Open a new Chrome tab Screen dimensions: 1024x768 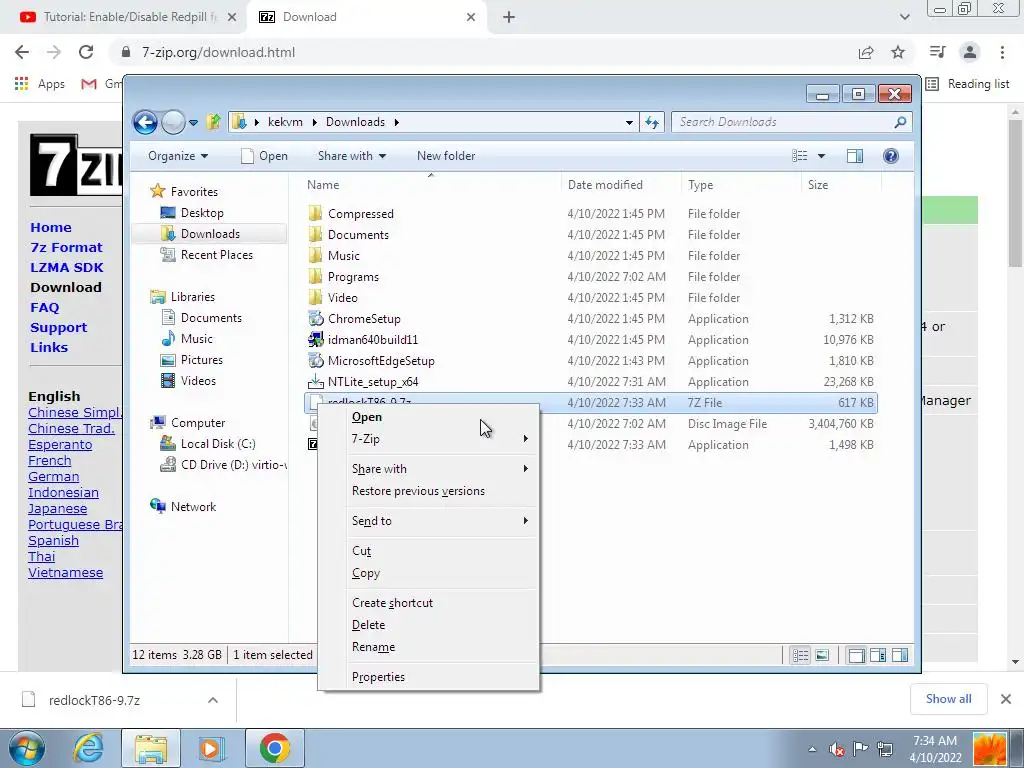point(509,17)
